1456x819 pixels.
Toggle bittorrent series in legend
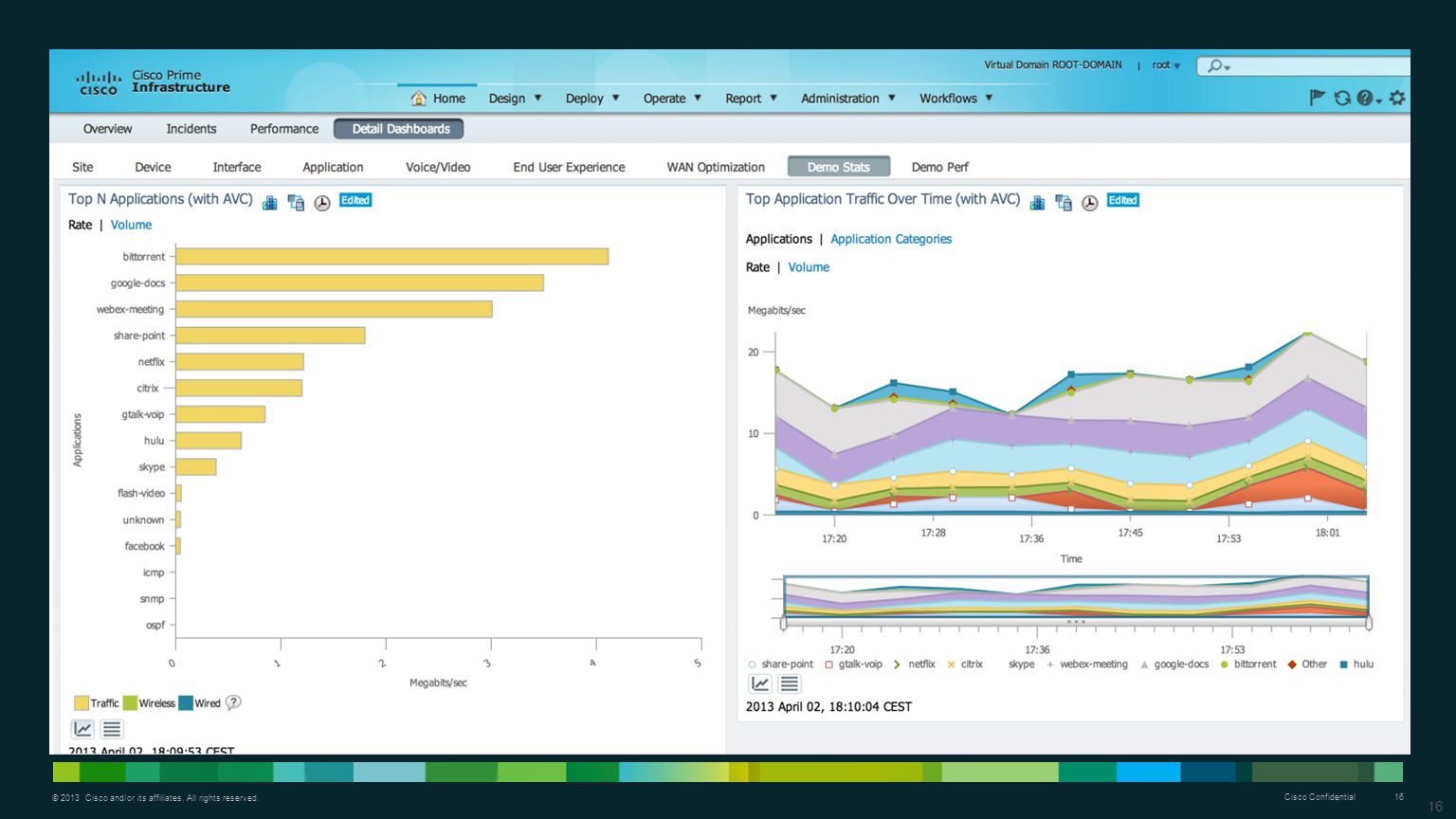[x=1248, y=664]
